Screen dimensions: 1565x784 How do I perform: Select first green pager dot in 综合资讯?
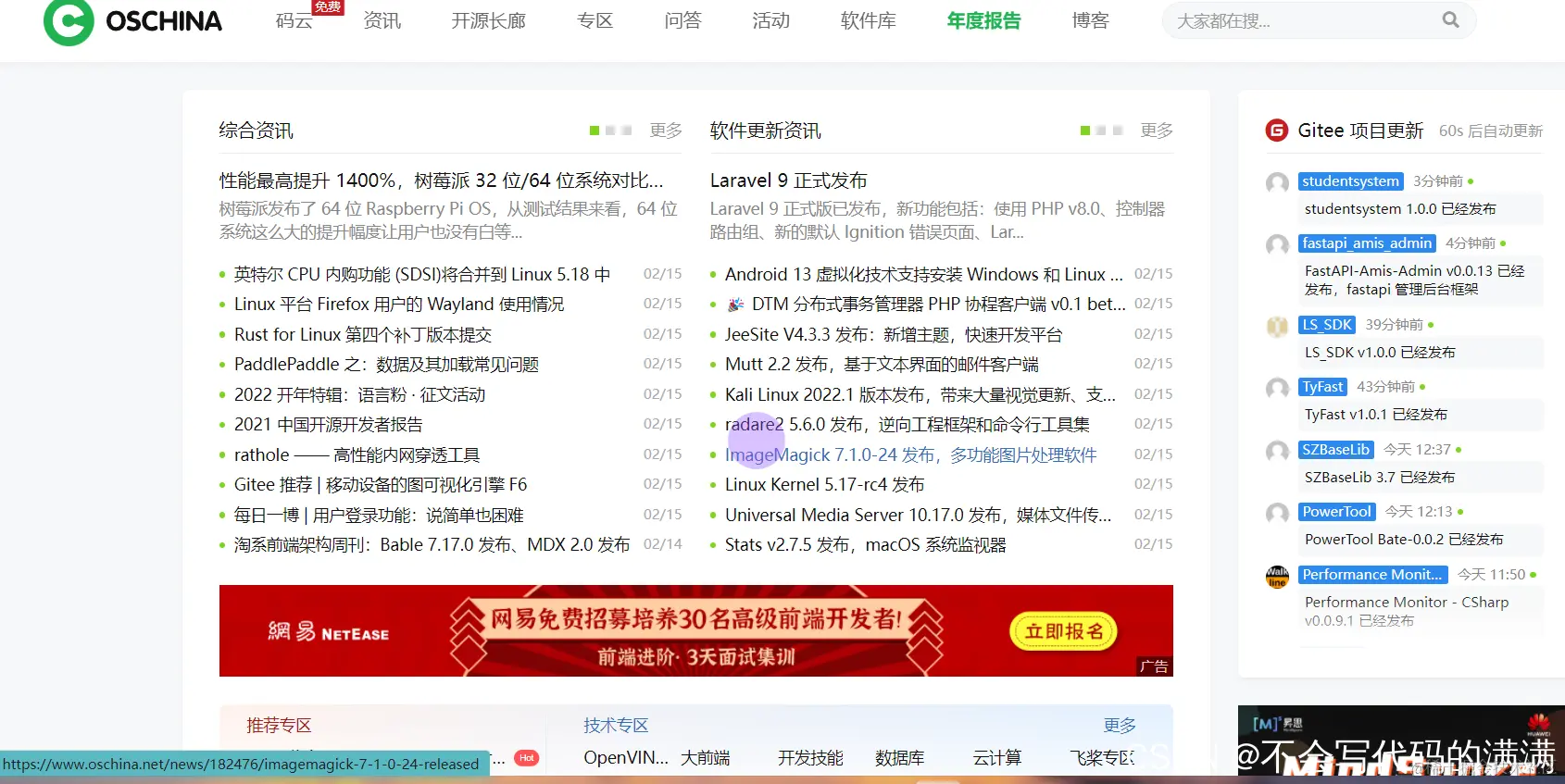click(x=595, y=131)
